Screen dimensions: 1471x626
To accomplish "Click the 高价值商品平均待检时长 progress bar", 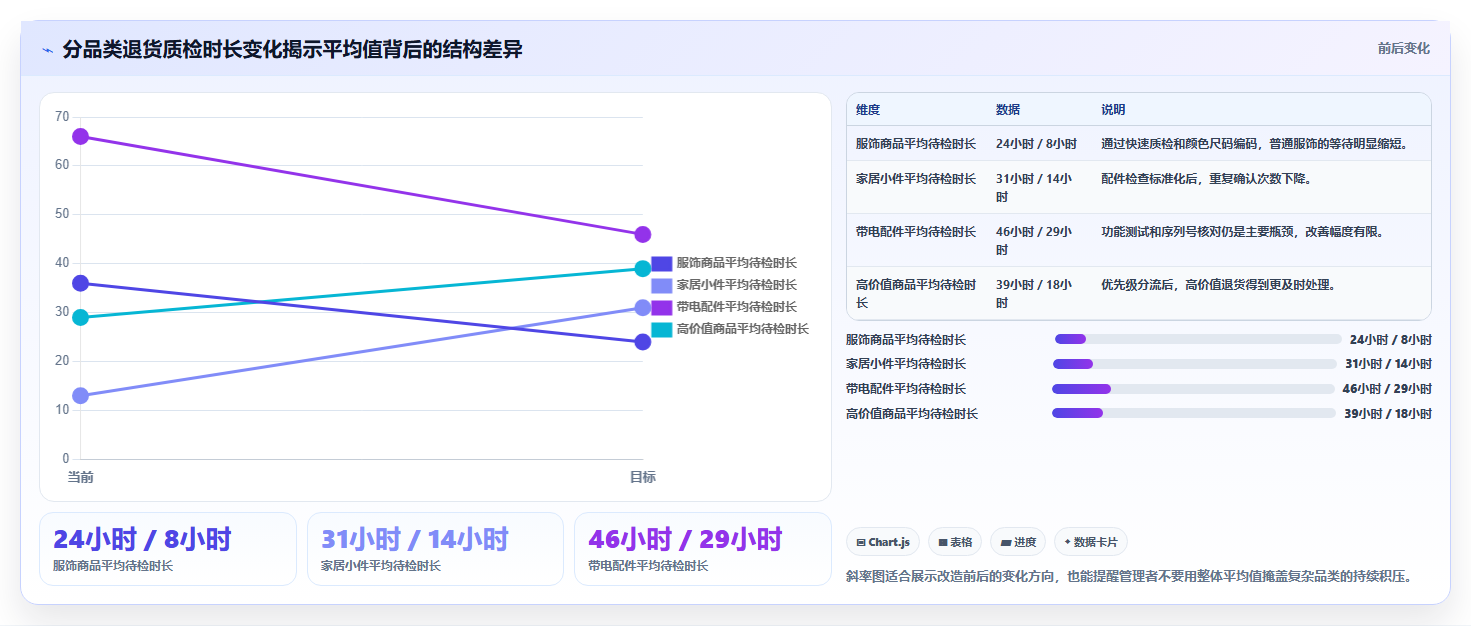I will click(1194, 413).
